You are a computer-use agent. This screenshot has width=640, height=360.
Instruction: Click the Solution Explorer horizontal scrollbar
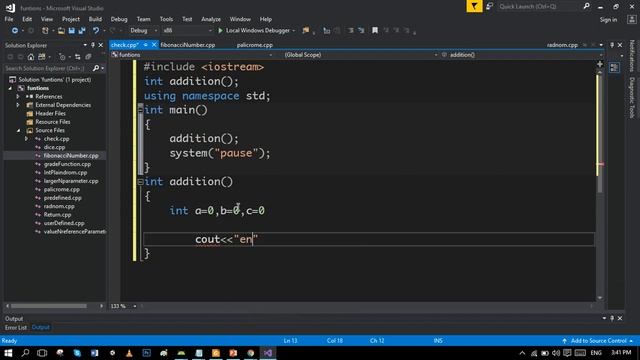click(x=49, y=306)
